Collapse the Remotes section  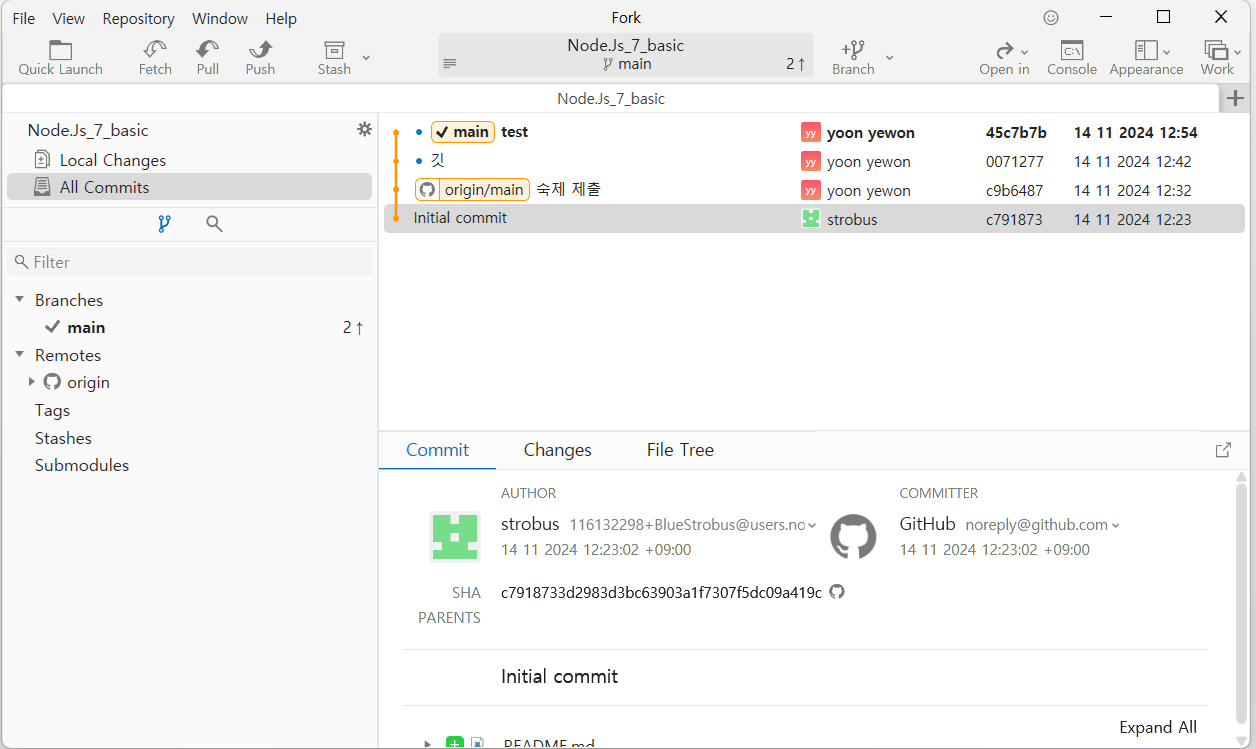coord(20,355)
